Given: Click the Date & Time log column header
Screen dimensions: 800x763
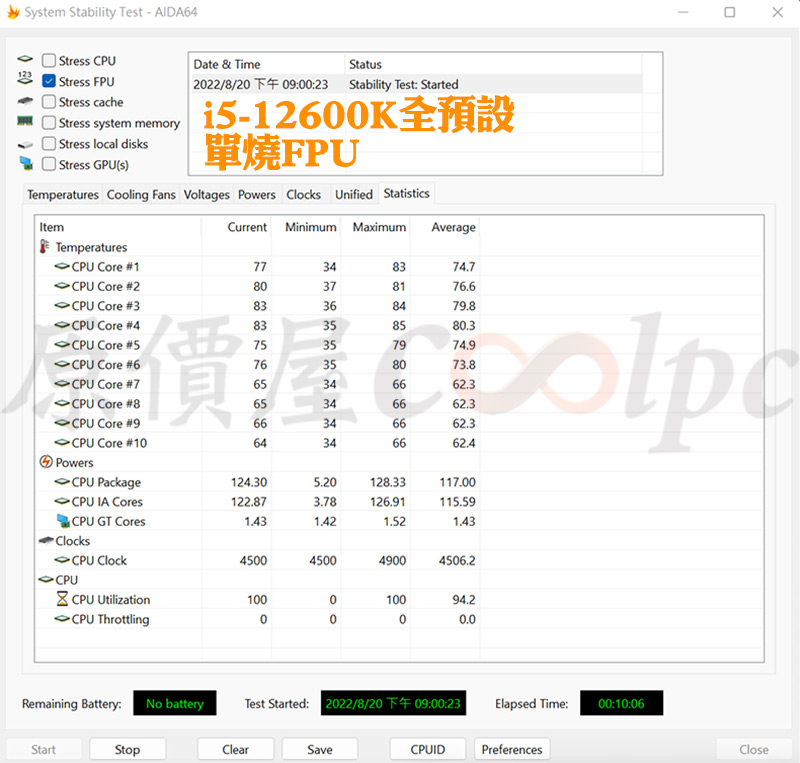Looking at the screenshot, I should tap(267, 64).
